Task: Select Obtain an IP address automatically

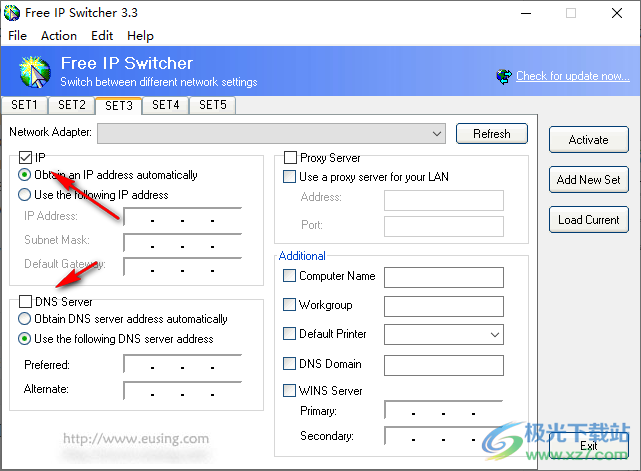Action: (x=25, y=175)
